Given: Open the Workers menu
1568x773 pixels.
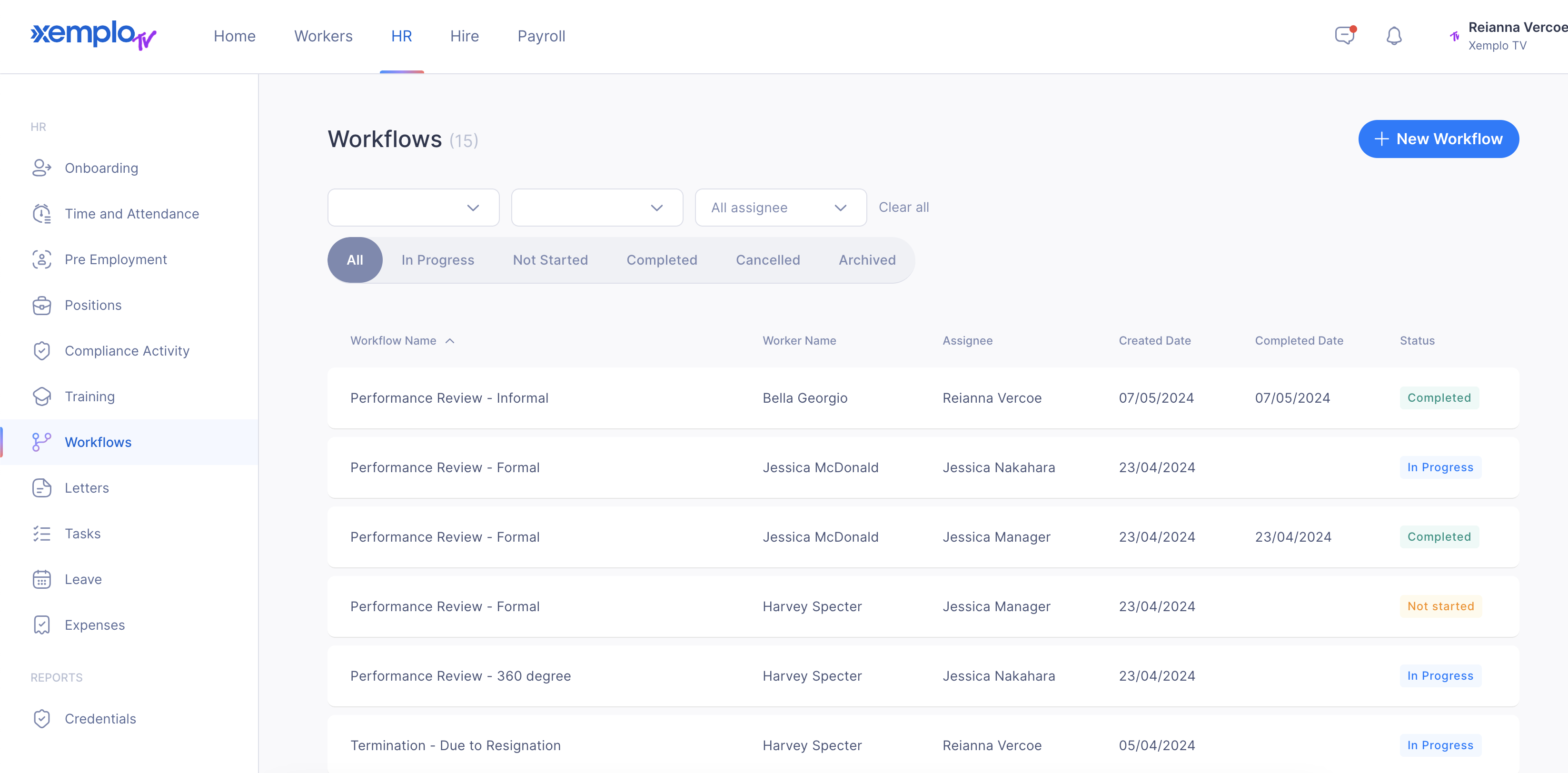Looking at the screenshot, I should click(x=323, y=36).
